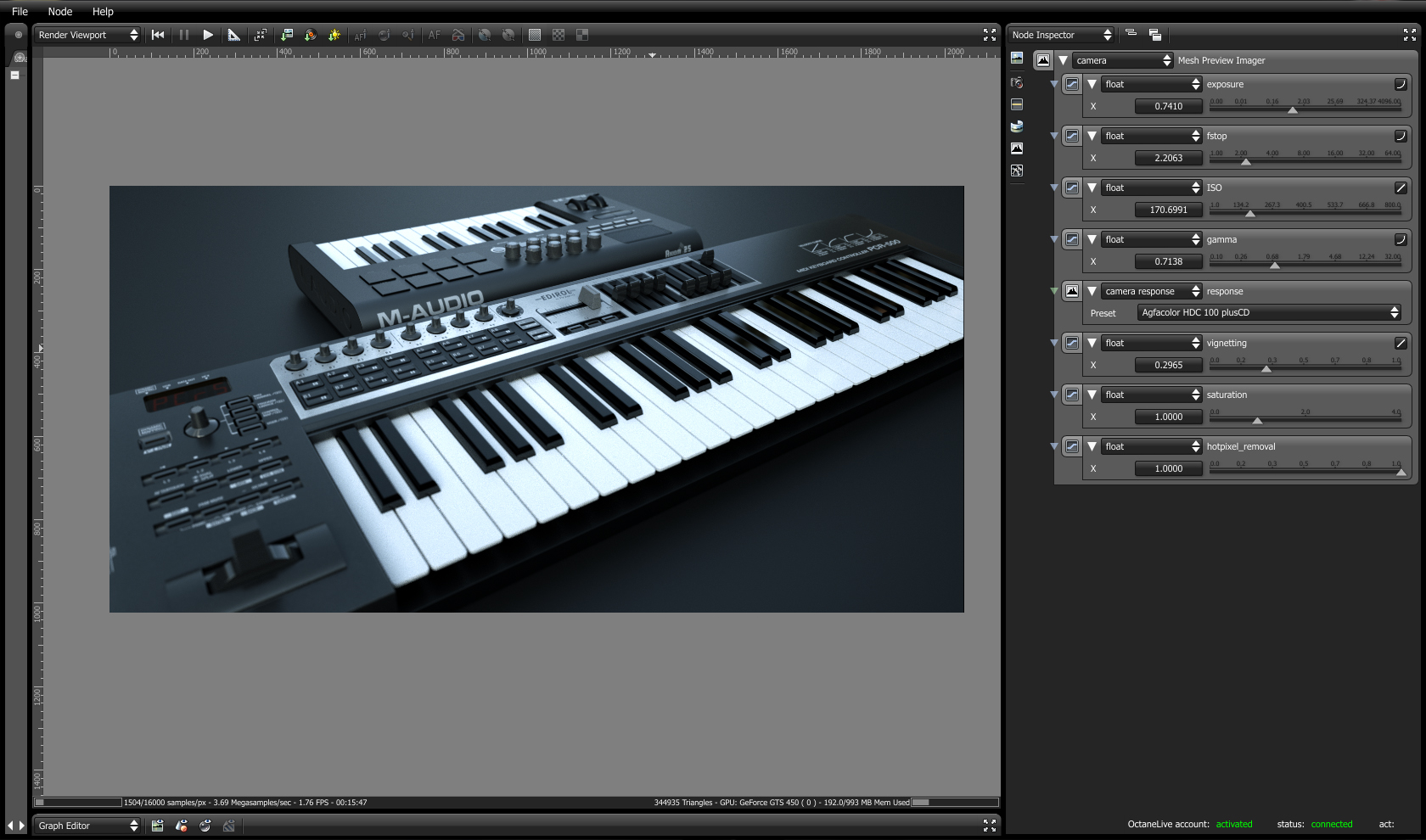Open the saturation float type dropdown
The image size is (1426, 840).
pos(1152,395)
